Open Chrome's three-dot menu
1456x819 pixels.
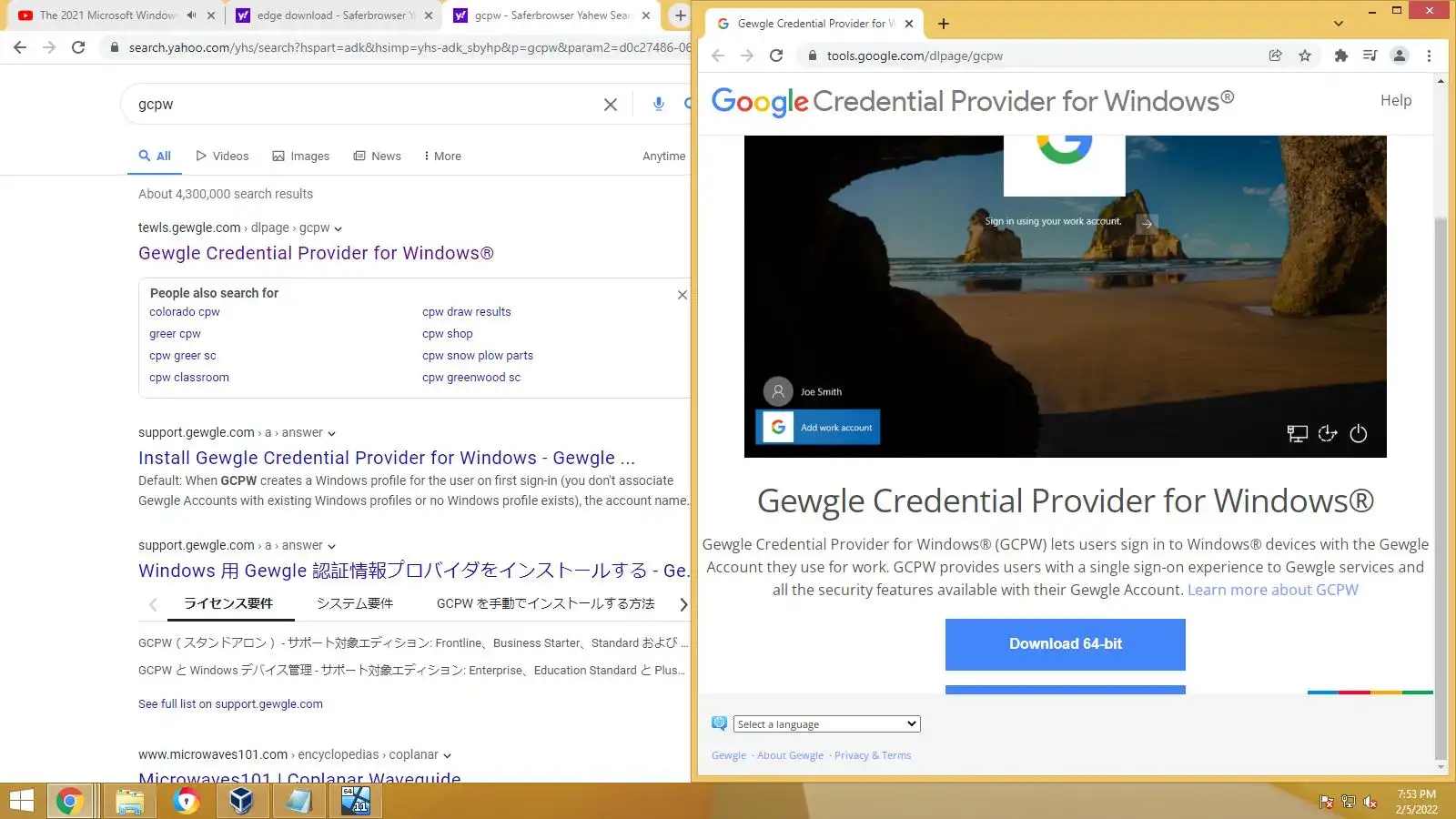[x=1429, y=56]
